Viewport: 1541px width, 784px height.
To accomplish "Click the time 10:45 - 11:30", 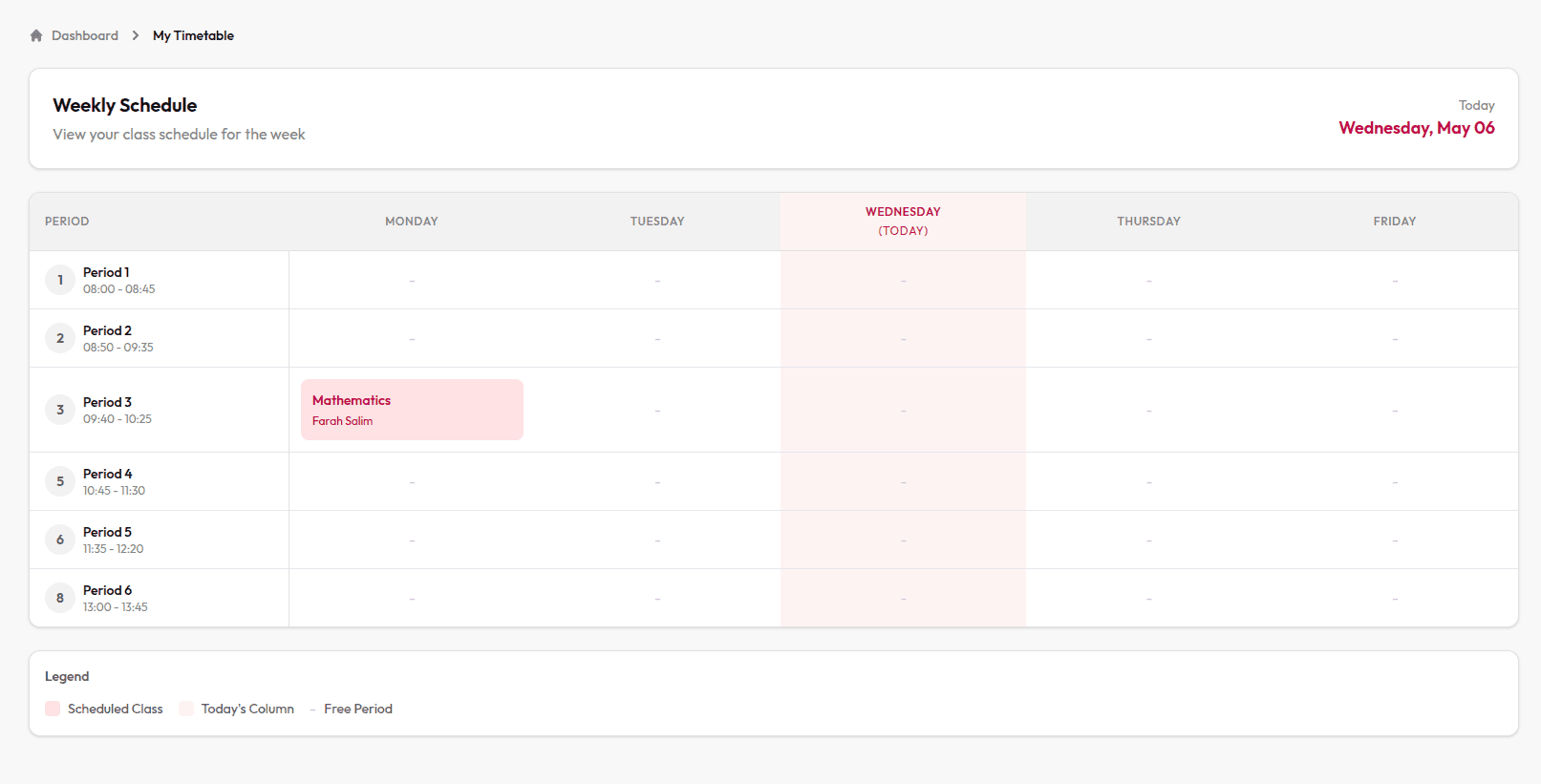I will click(114, 491).
